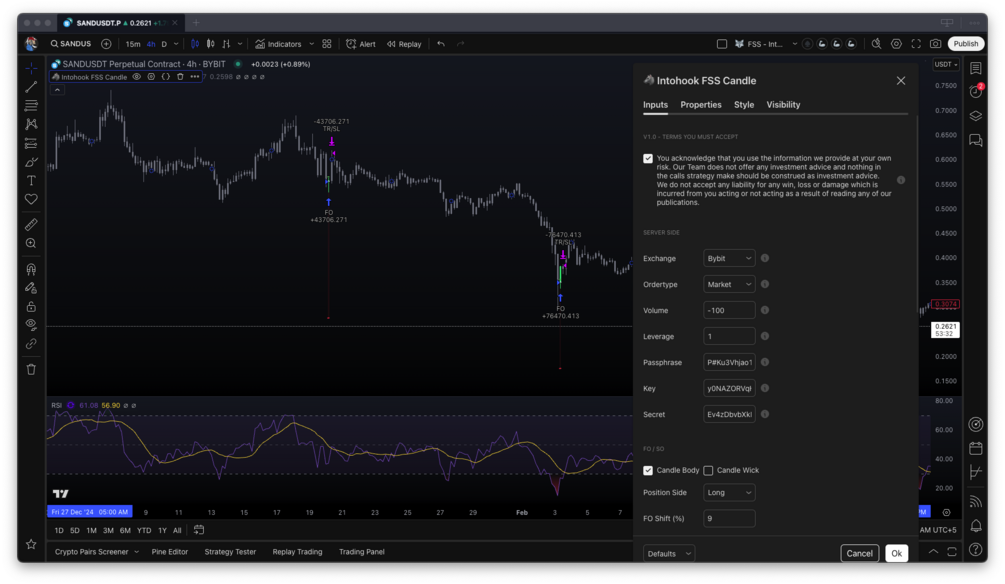Uncheck the Candle Body checkbox
This screenshot has width=1005, height=584.
point(648,471)
